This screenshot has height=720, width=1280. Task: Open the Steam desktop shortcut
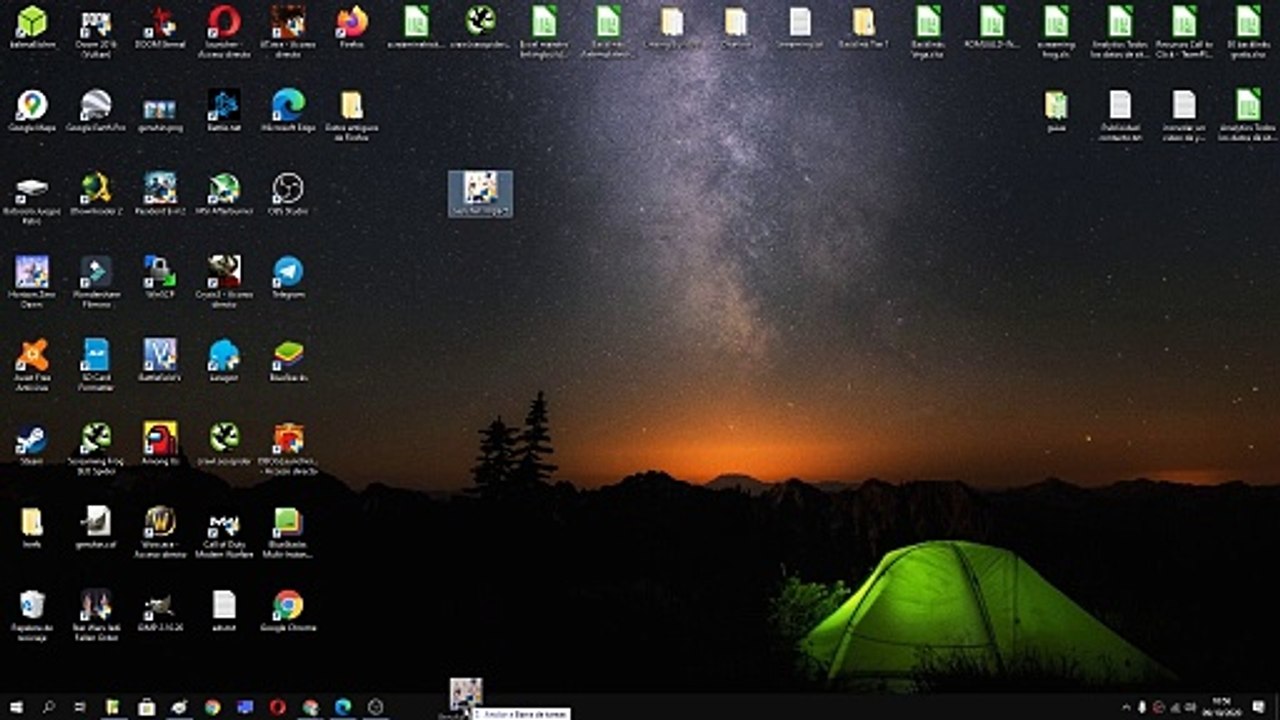tap(32, 444)
